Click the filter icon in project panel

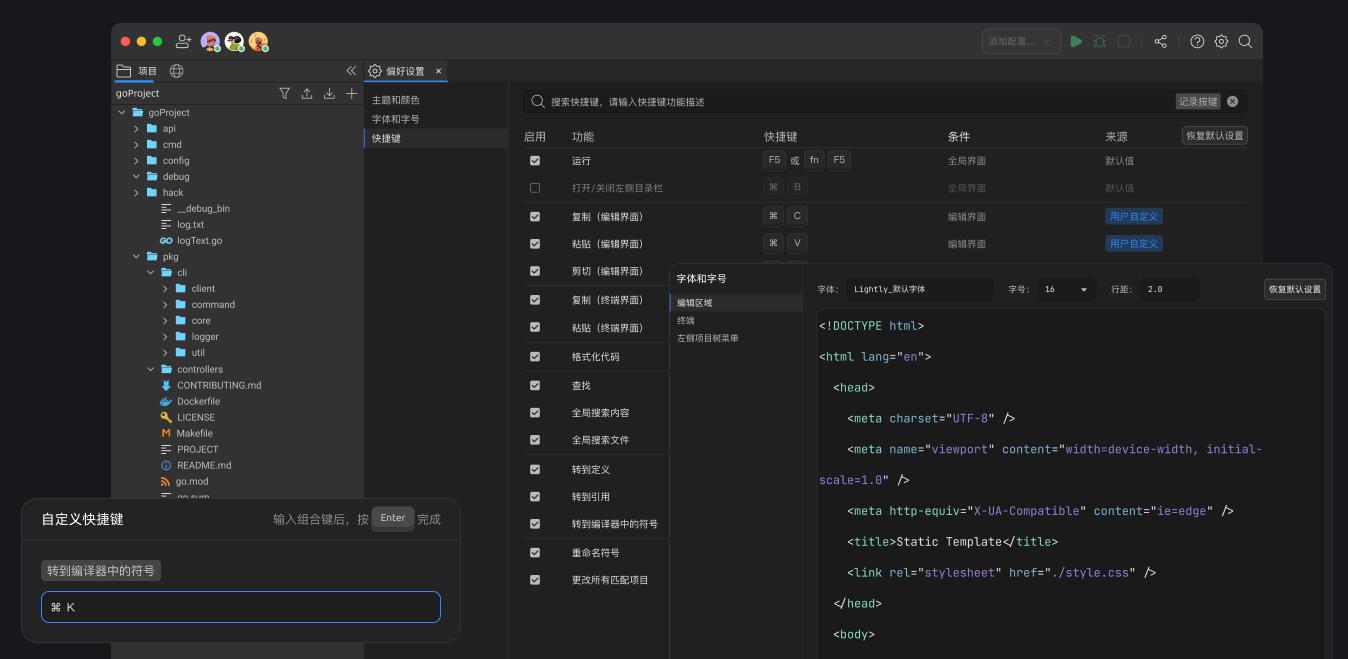pos(284,93)
